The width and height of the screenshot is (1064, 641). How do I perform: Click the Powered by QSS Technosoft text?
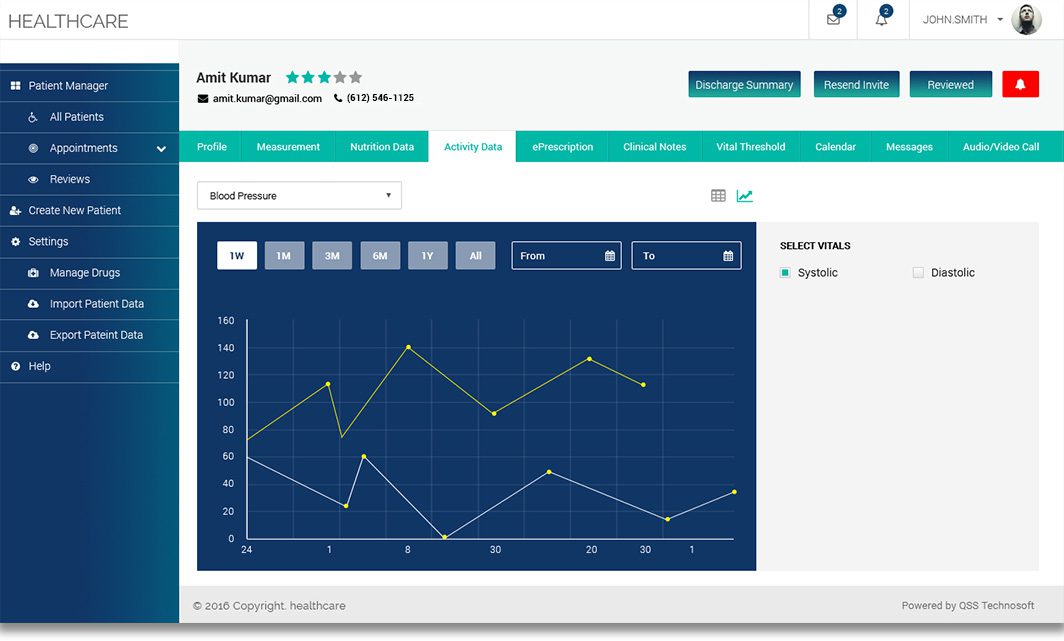968,605
